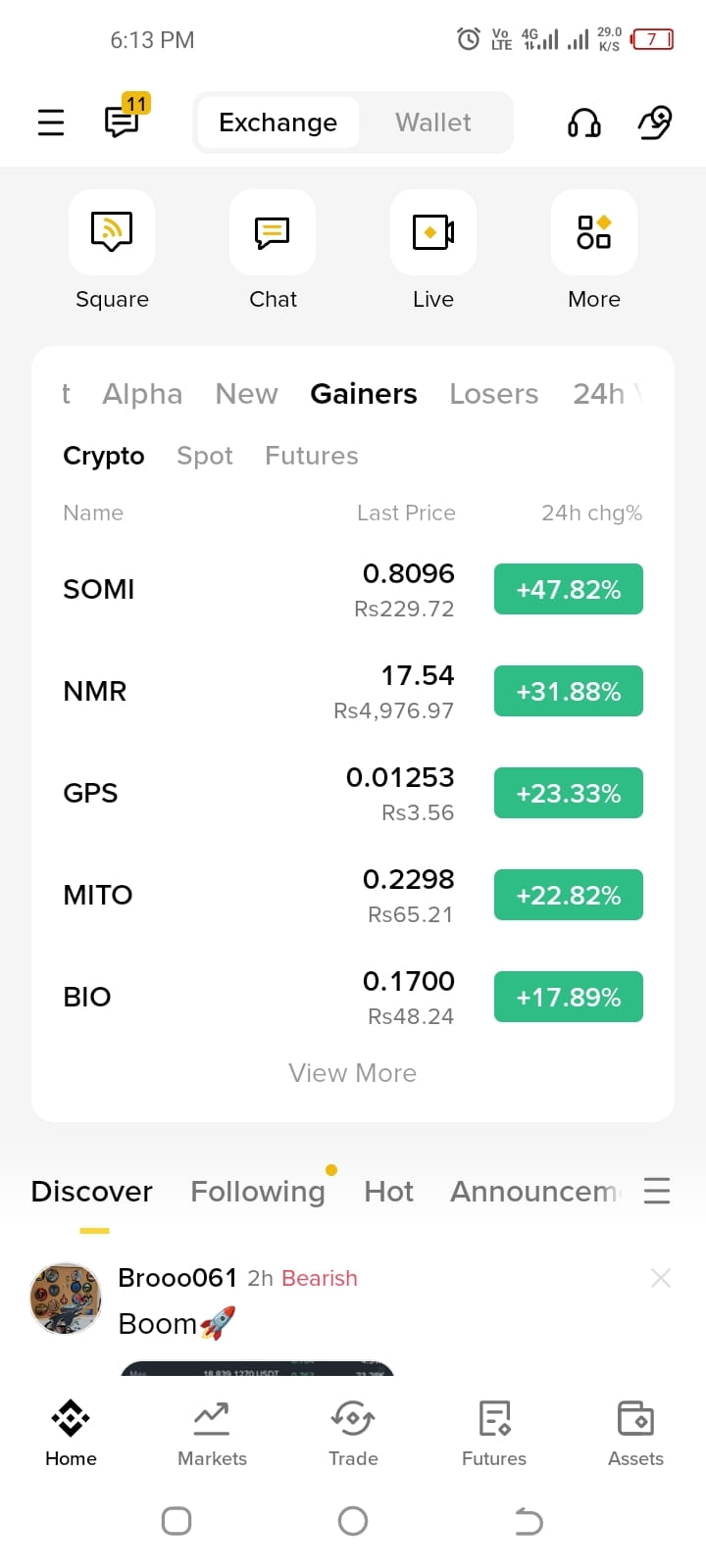Open SOMI +47.82% change button
The height and width of the screenshot is (1568, 706).
(x=569, y=589)
